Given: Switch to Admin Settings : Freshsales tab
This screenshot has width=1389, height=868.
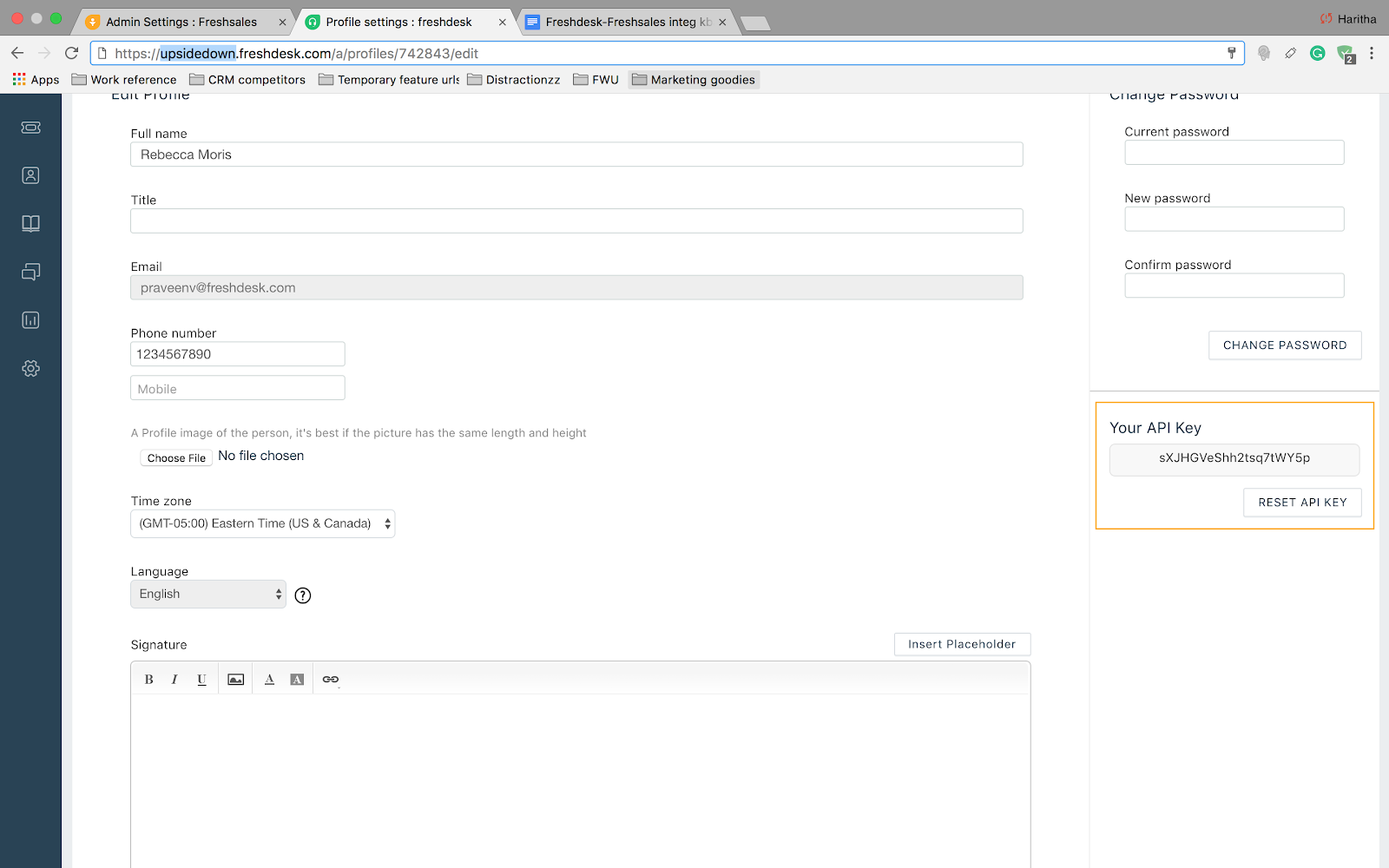Looking at the screenshot, I should point(181,22).
